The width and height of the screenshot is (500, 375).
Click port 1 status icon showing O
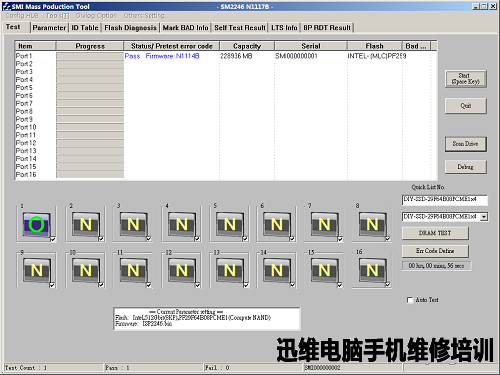tap(36, 224)
